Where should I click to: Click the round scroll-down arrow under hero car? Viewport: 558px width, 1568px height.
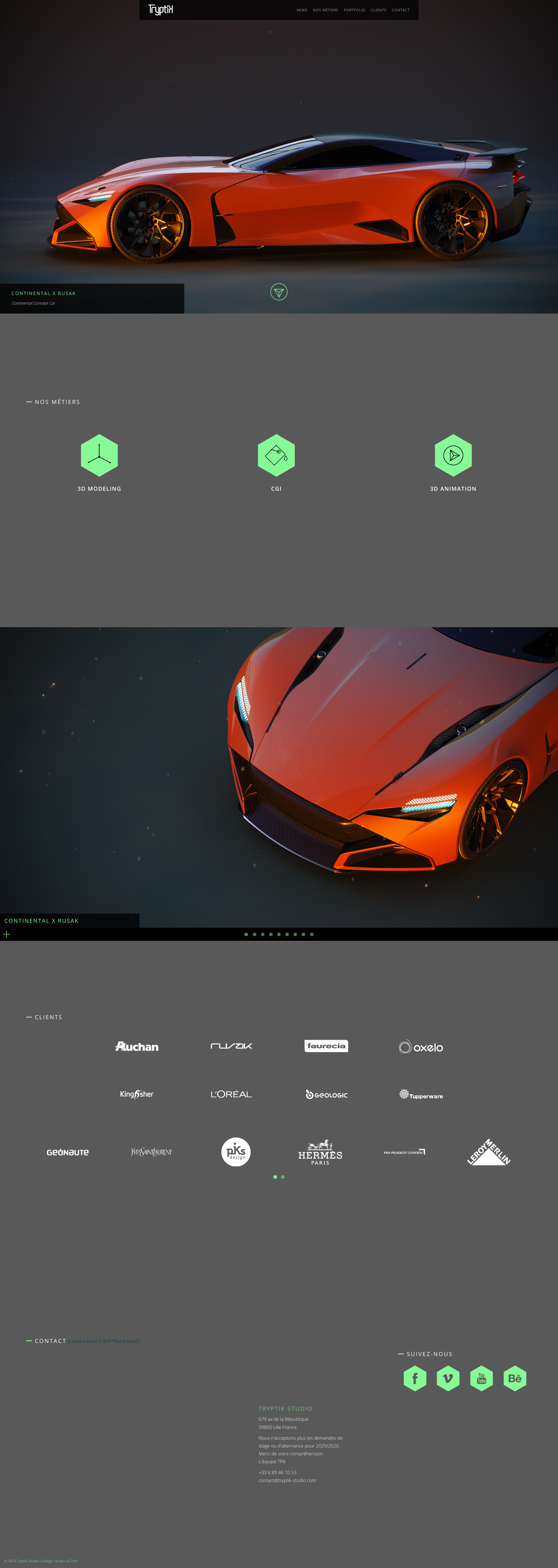(x=279, y=292)
